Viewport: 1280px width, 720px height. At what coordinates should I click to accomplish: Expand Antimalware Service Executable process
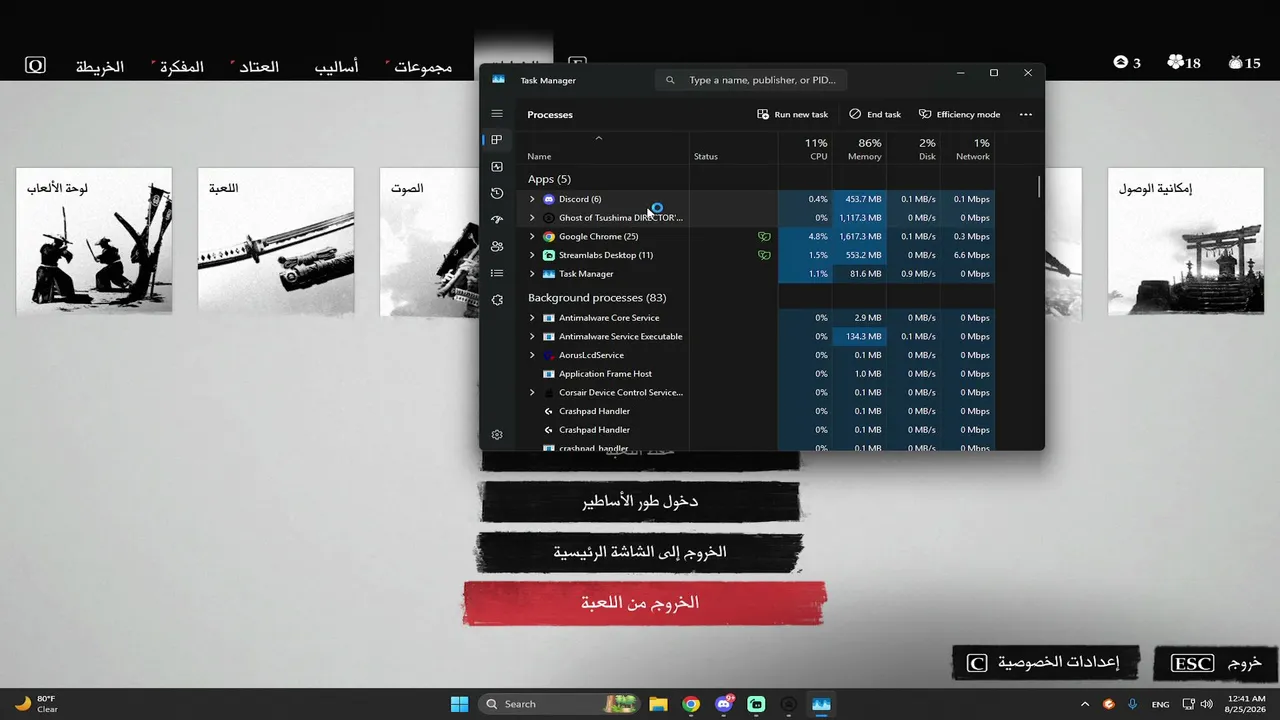pyautogui.click(x=532, y=337)
